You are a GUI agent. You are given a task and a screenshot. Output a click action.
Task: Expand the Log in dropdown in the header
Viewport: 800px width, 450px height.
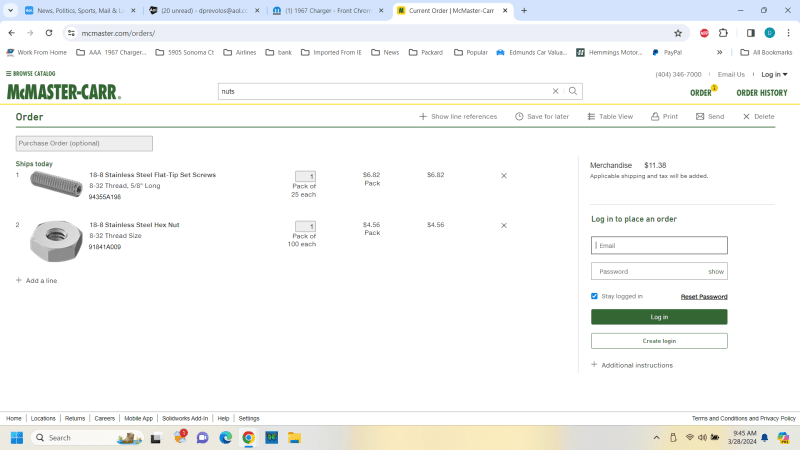[x=774, y=74]
